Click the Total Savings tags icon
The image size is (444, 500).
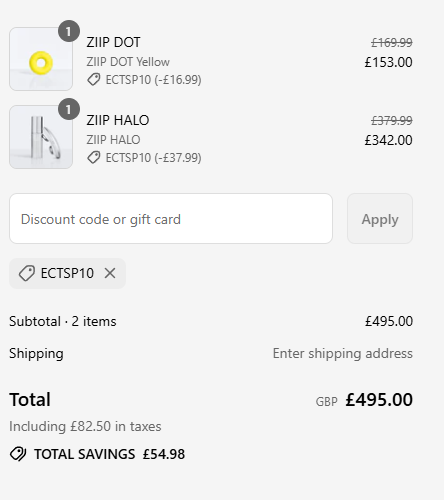click(18, 454)
